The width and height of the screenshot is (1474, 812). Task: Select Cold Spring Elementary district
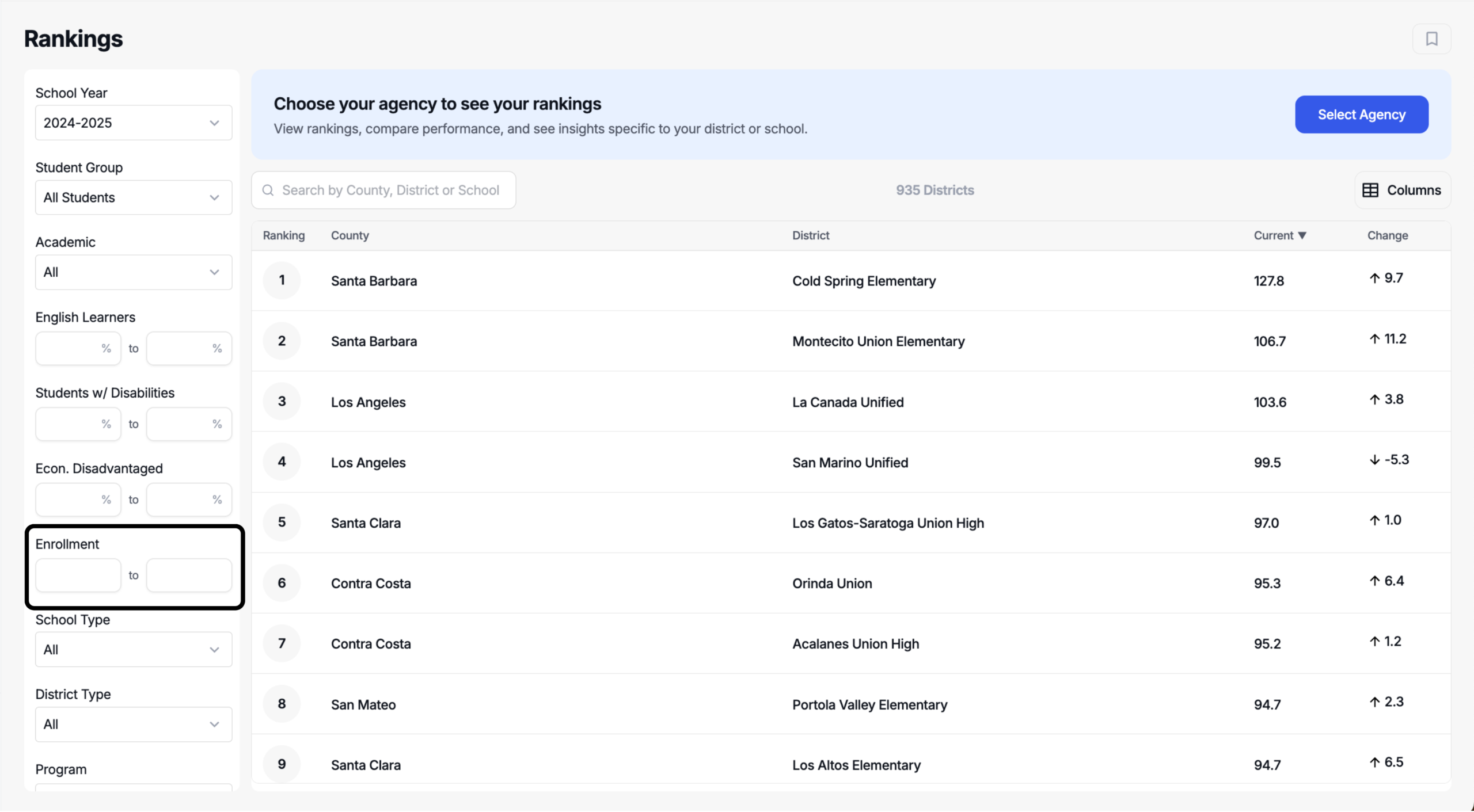tap(864, 281)
